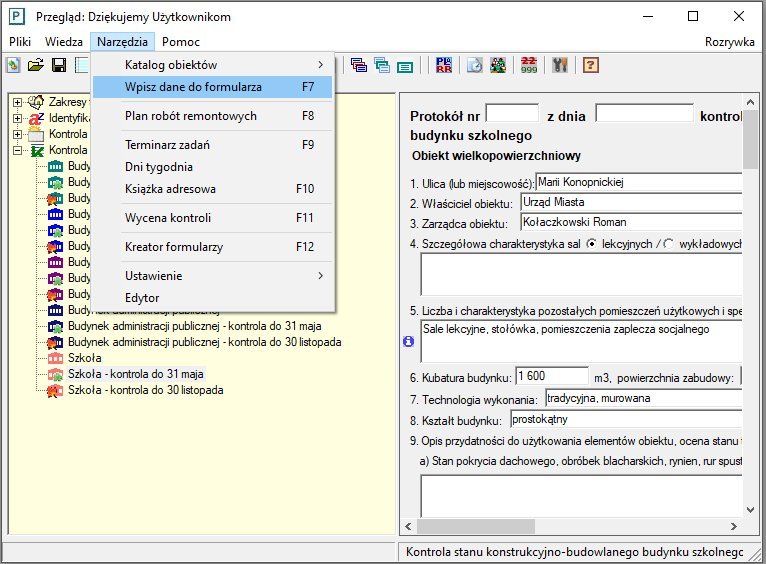Image resolution: width=766 pixels, height=564 pixels.
Task: Click the "Protokół nr" input field
Action: 511,114
